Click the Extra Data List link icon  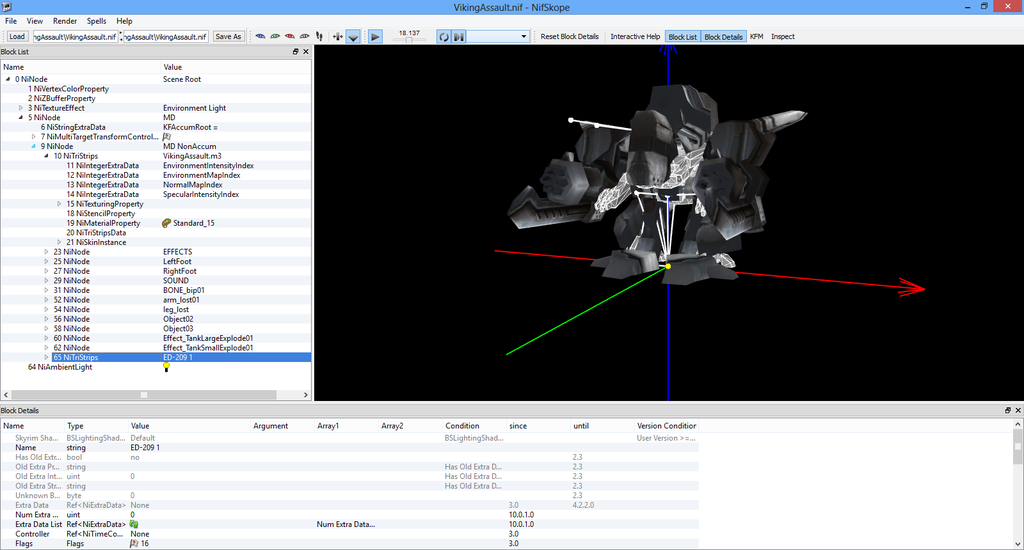click(x=134, y=524)
